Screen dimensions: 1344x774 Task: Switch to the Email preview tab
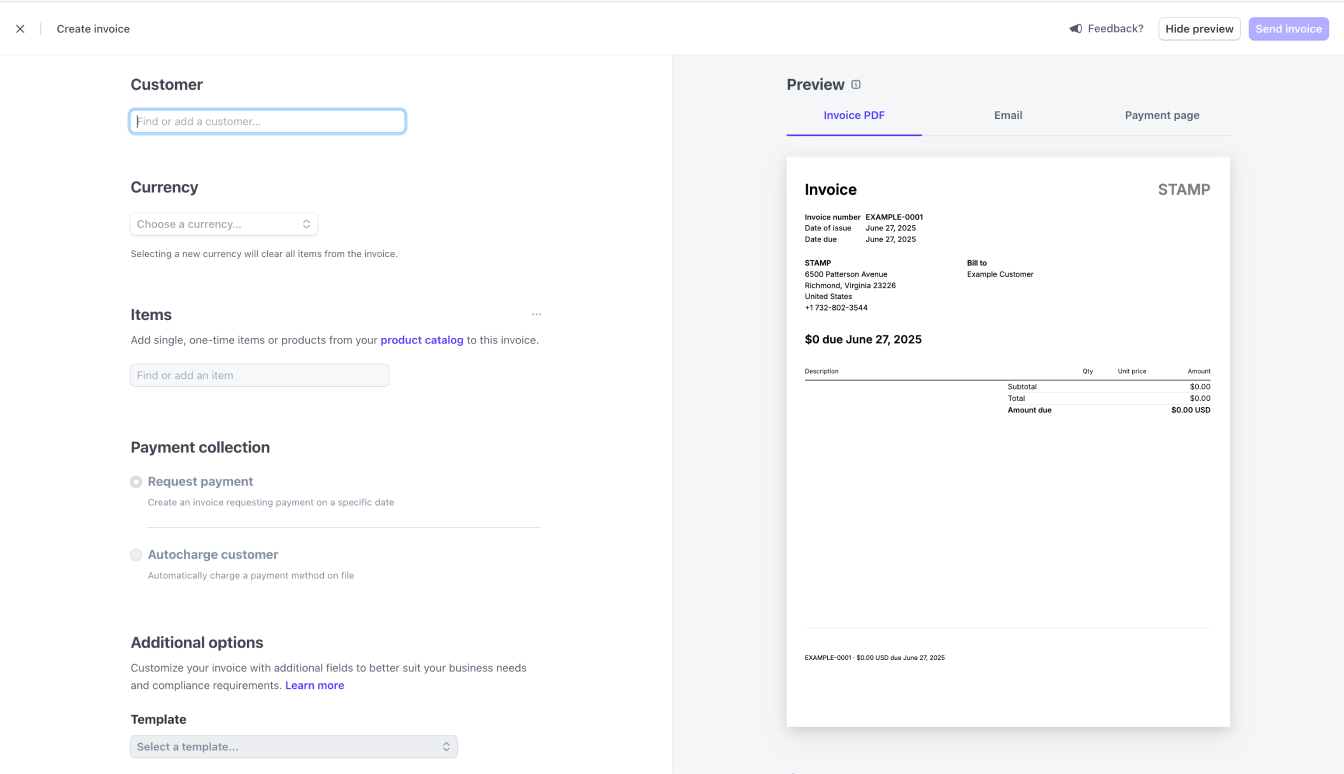[x=1008, y=116]
